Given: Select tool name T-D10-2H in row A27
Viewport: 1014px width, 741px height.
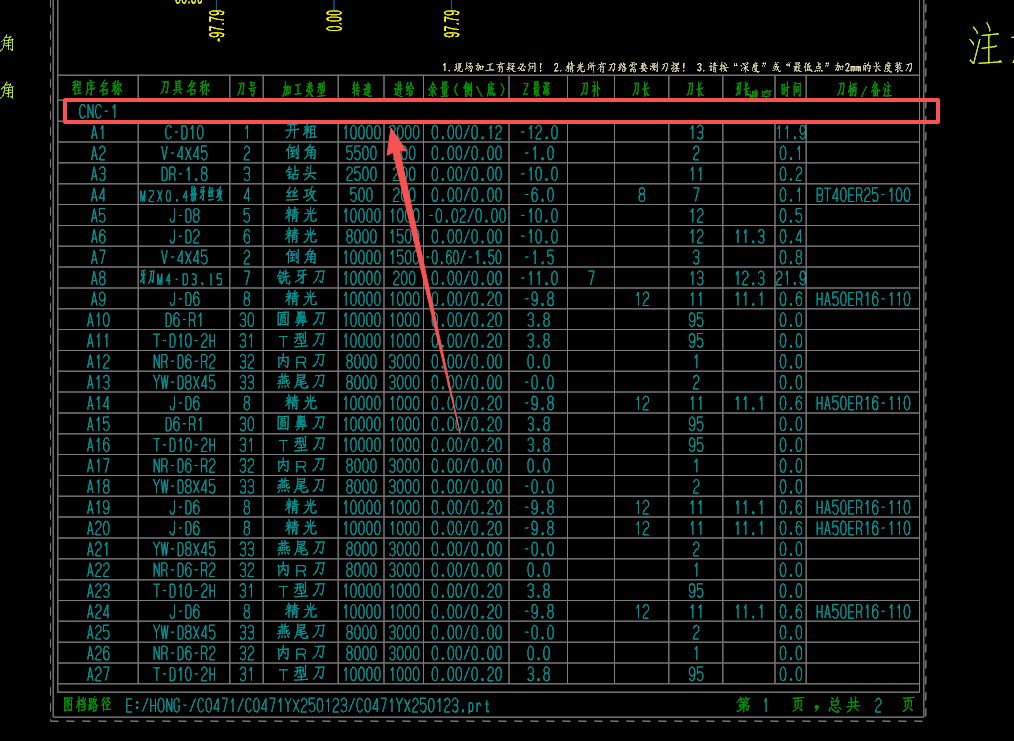Looking at the screenshot, I should pyautogui.click(x=184, y=674).
